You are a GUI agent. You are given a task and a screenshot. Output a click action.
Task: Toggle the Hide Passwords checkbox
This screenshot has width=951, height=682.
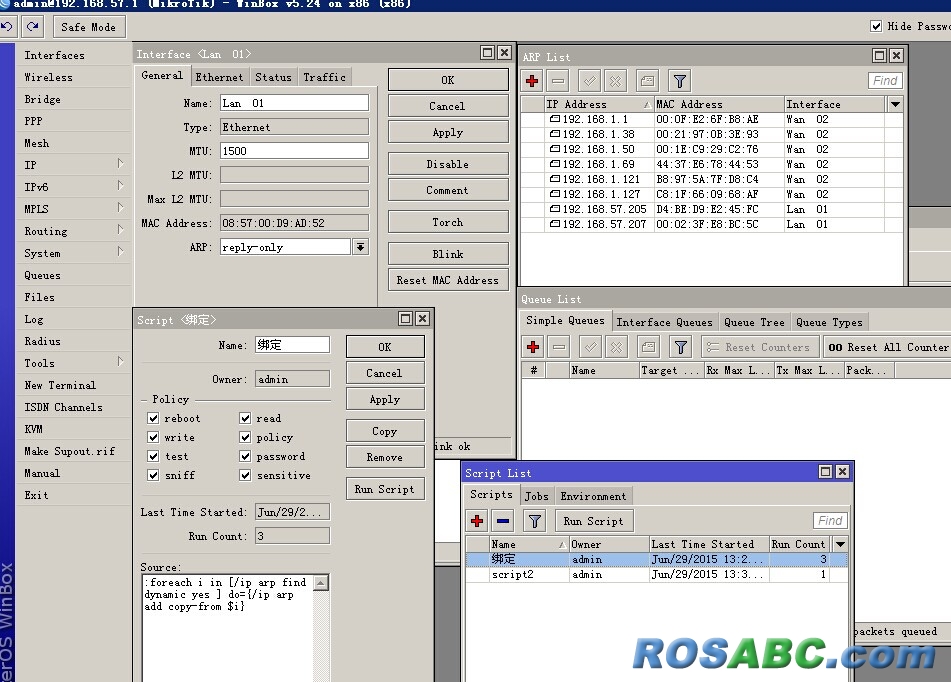click(x=876, y=26)
